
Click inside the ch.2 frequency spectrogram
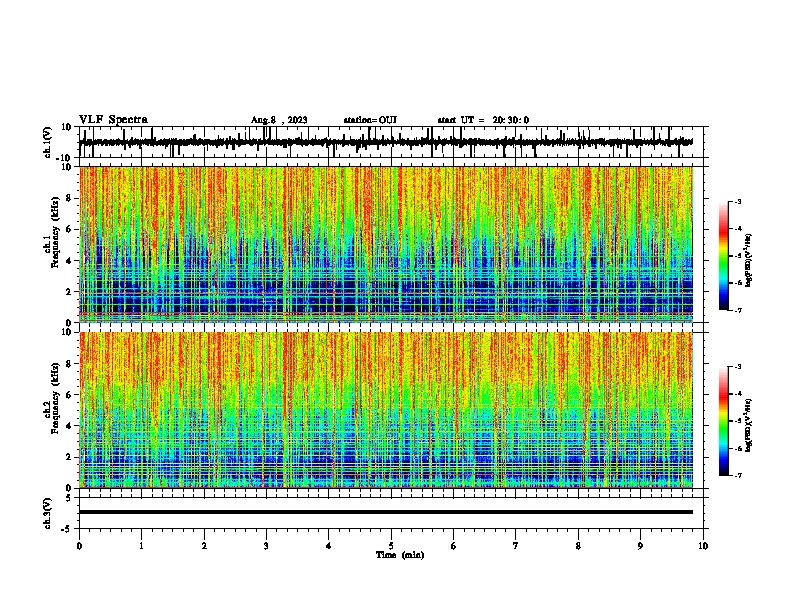(386, 410)
